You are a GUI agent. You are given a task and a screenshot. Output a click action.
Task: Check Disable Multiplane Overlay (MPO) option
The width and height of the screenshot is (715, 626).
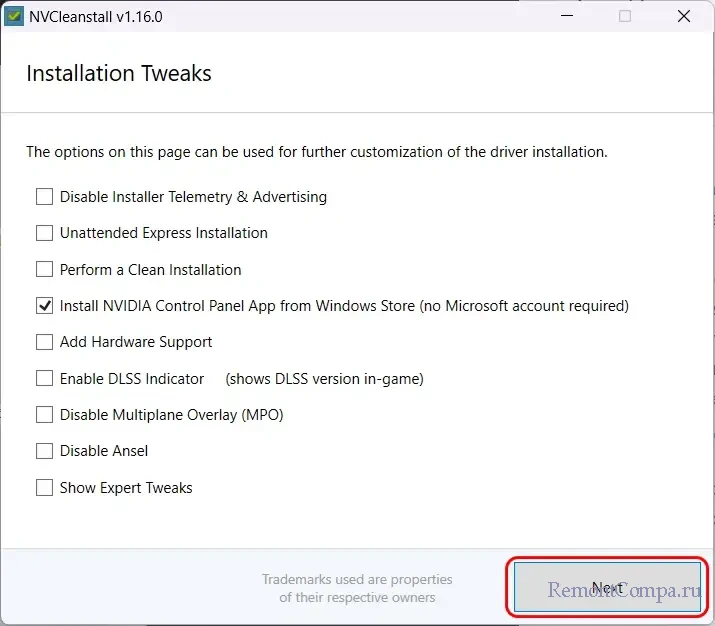click(44, 415)
